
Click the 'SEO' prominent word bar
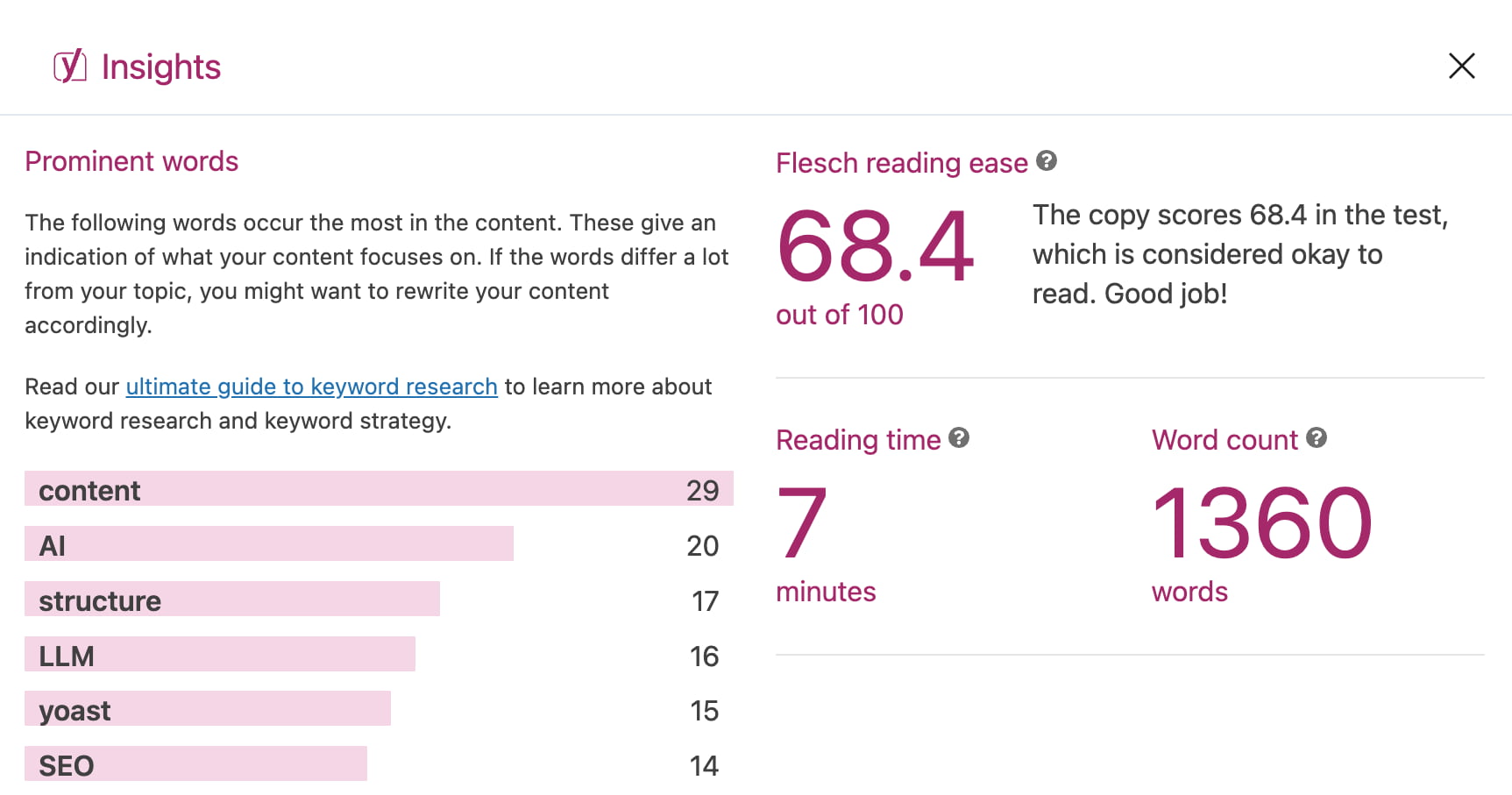tap(195, 764)
